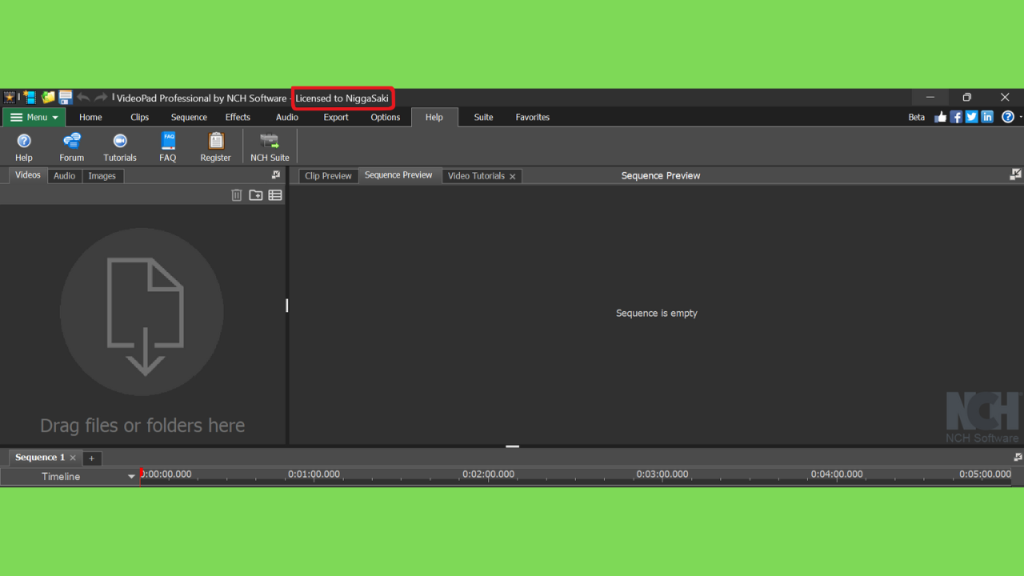Switch the bin to list view

(275, 195)
